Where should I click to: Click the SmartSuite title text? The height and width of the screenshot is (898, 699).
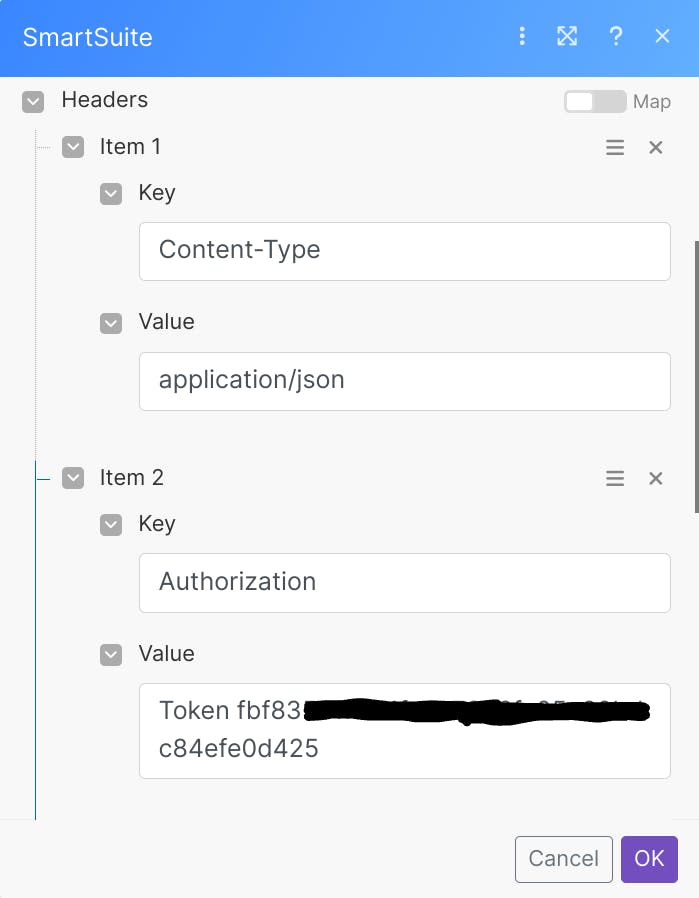[x=88, y=37]
